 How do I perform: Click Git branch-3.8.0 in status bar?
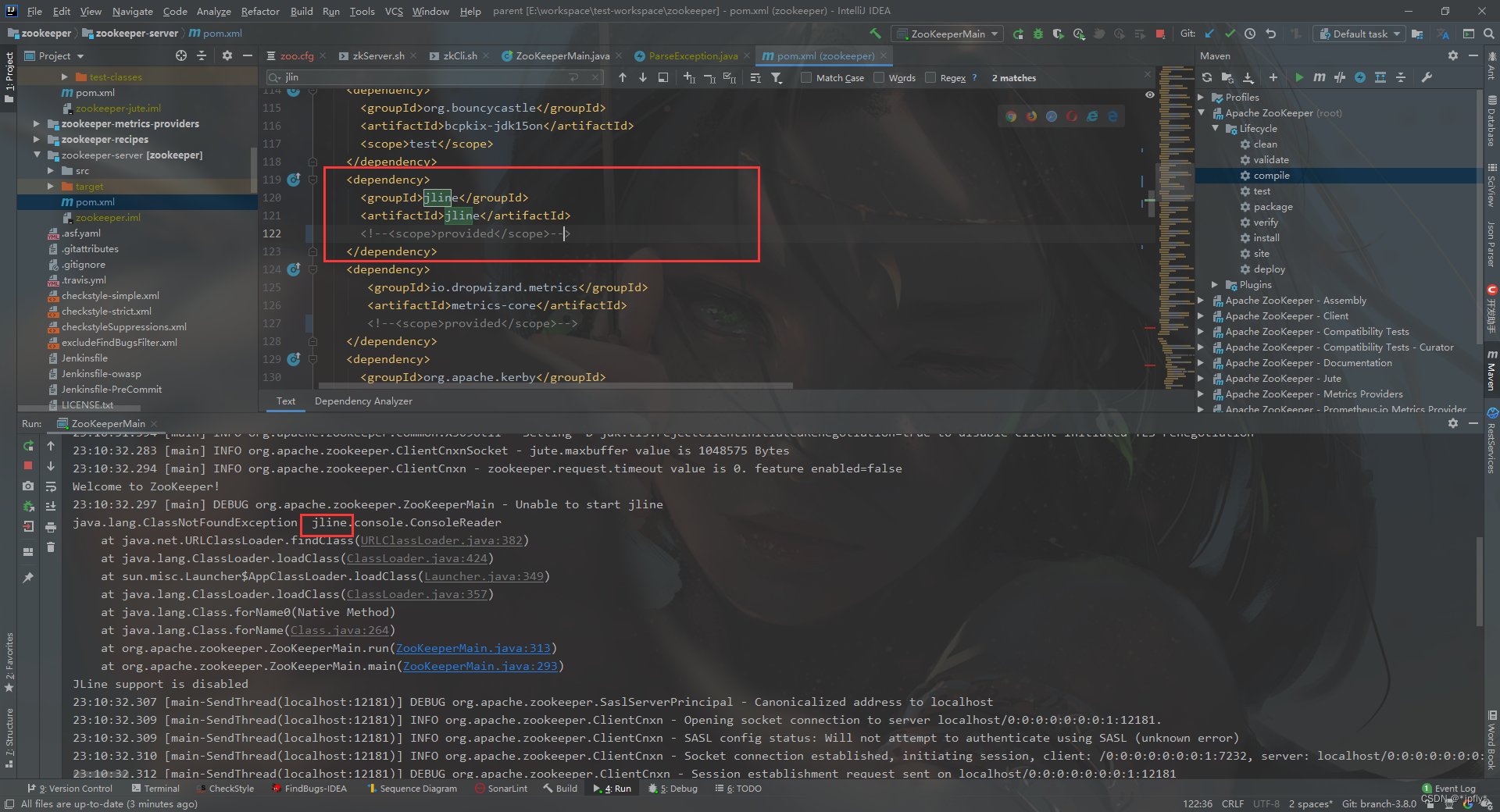pos(1379,803)
